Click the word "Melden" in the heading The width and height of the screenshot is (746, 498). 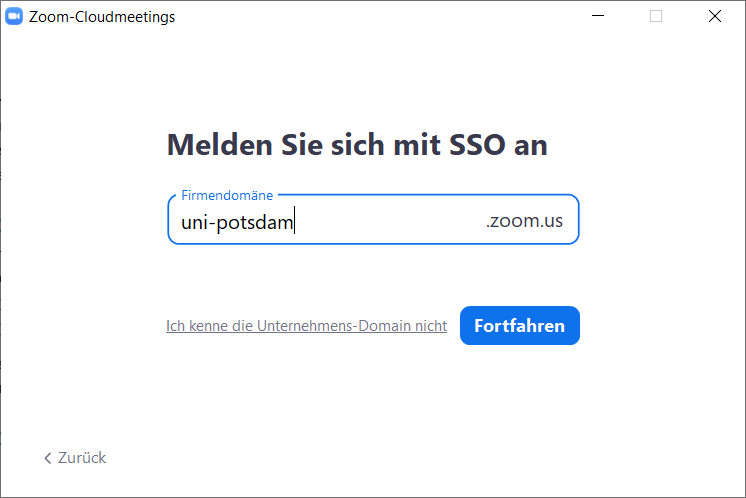coord(214,145)
